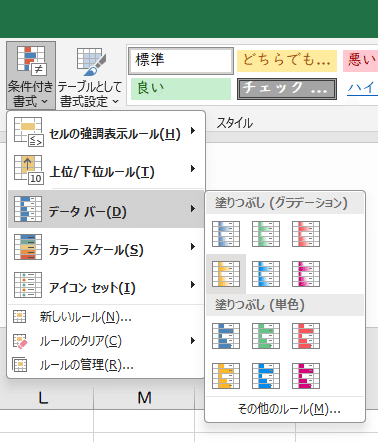Apply orange gradient fill data bar

point(226,274)
